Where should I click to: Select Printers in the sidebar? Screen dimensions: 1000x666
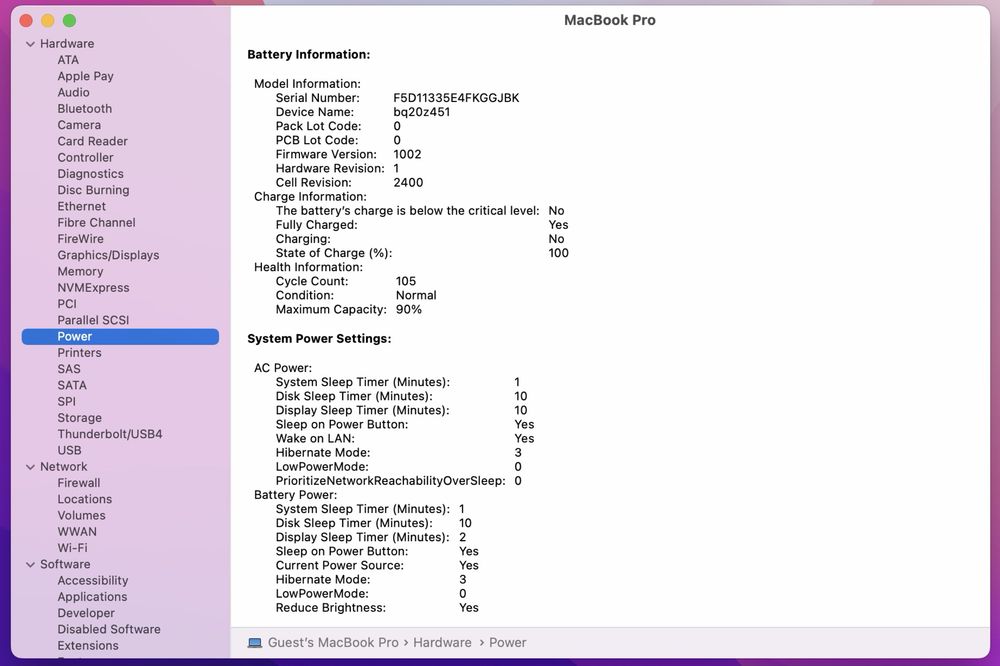[x=79, y=353]
